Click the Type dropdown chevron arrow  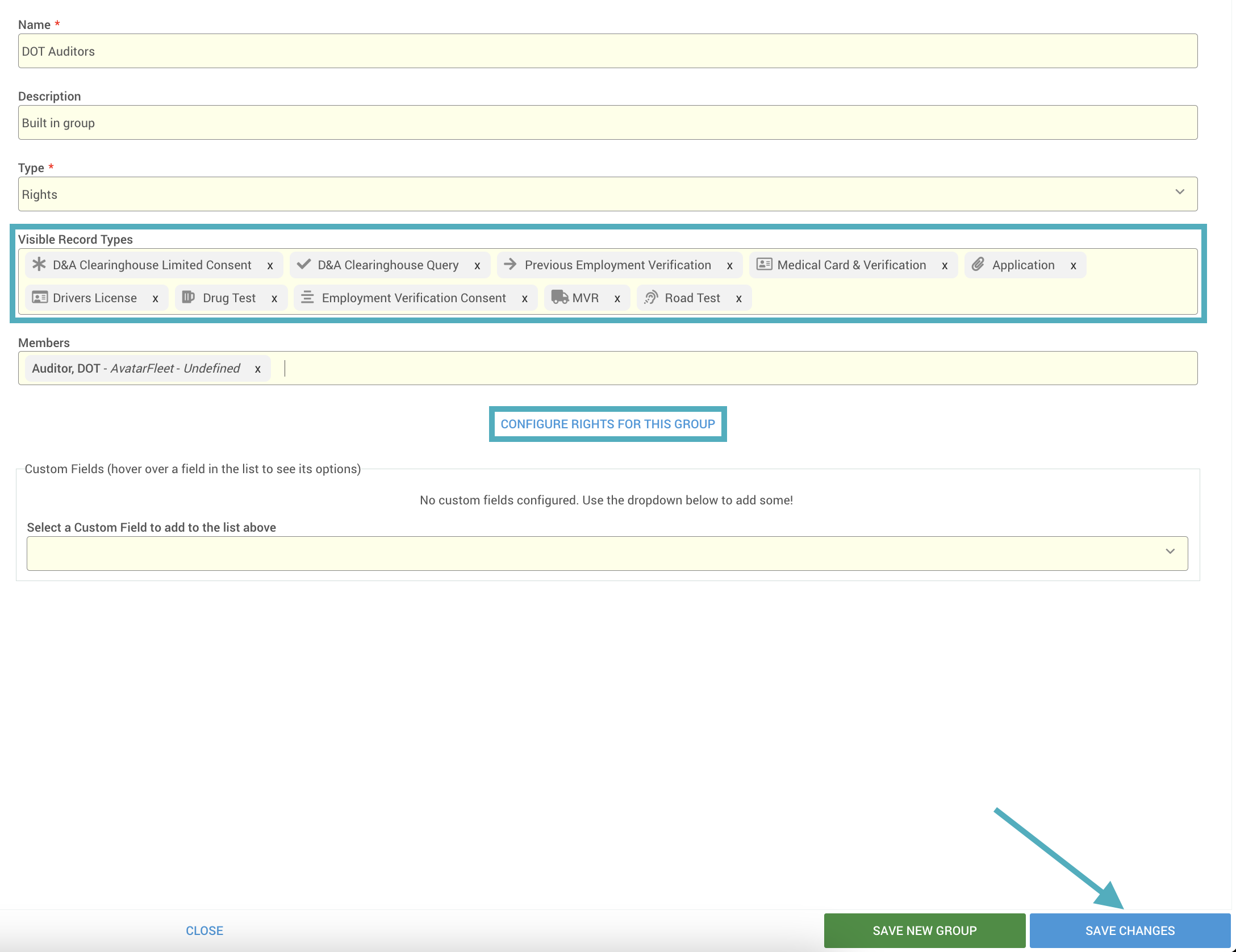[x=1179, y=192]
